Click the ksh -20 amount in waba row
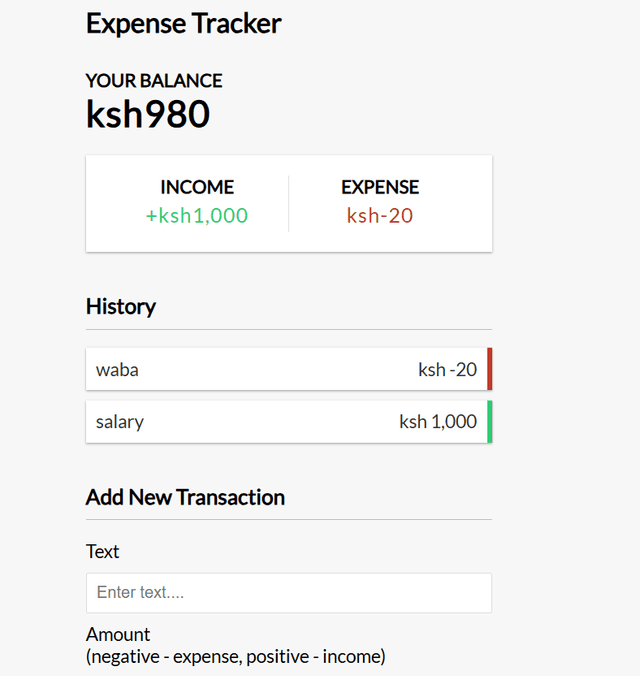Viewport: 640px width, 676px height. coord(447,369)
